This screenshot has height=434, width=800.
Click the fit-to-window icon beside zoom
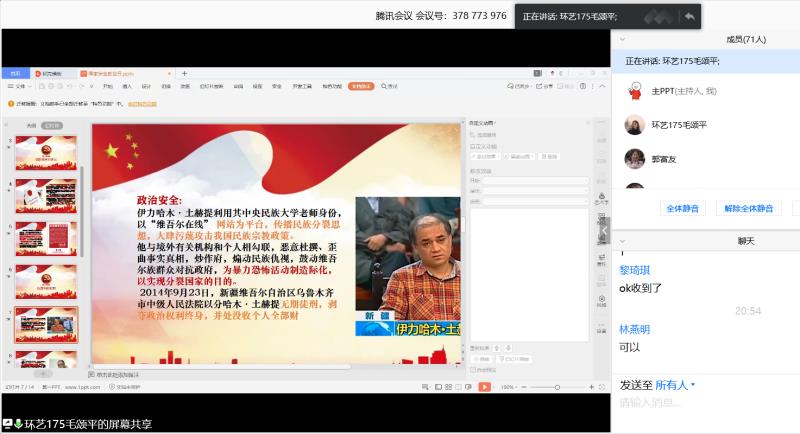(602, 388)
